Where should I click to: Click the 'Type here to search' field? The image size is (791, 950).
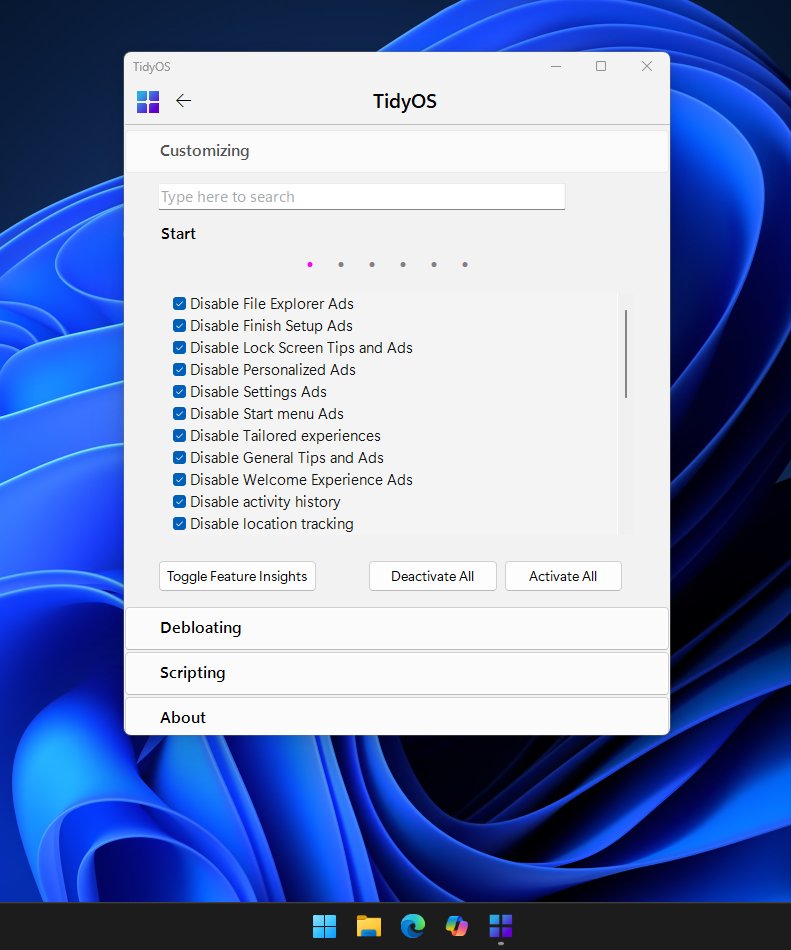(x=362, y=197)
